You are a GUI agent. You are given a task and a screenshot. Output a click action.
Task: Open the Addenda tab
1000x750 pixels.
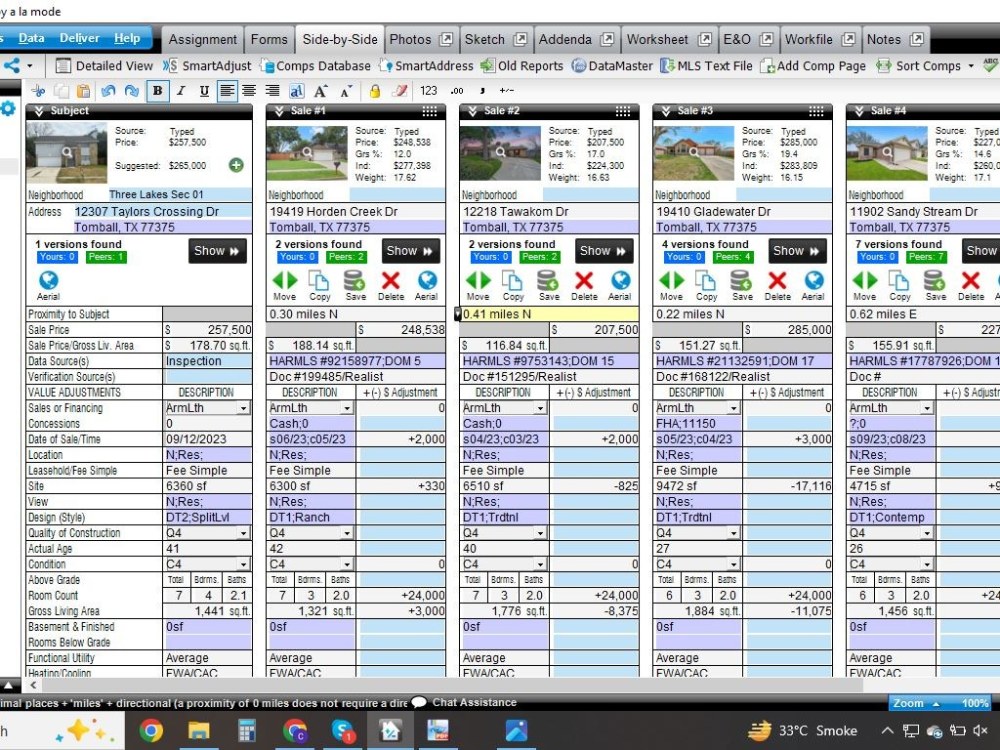click(x=565, y=40)
